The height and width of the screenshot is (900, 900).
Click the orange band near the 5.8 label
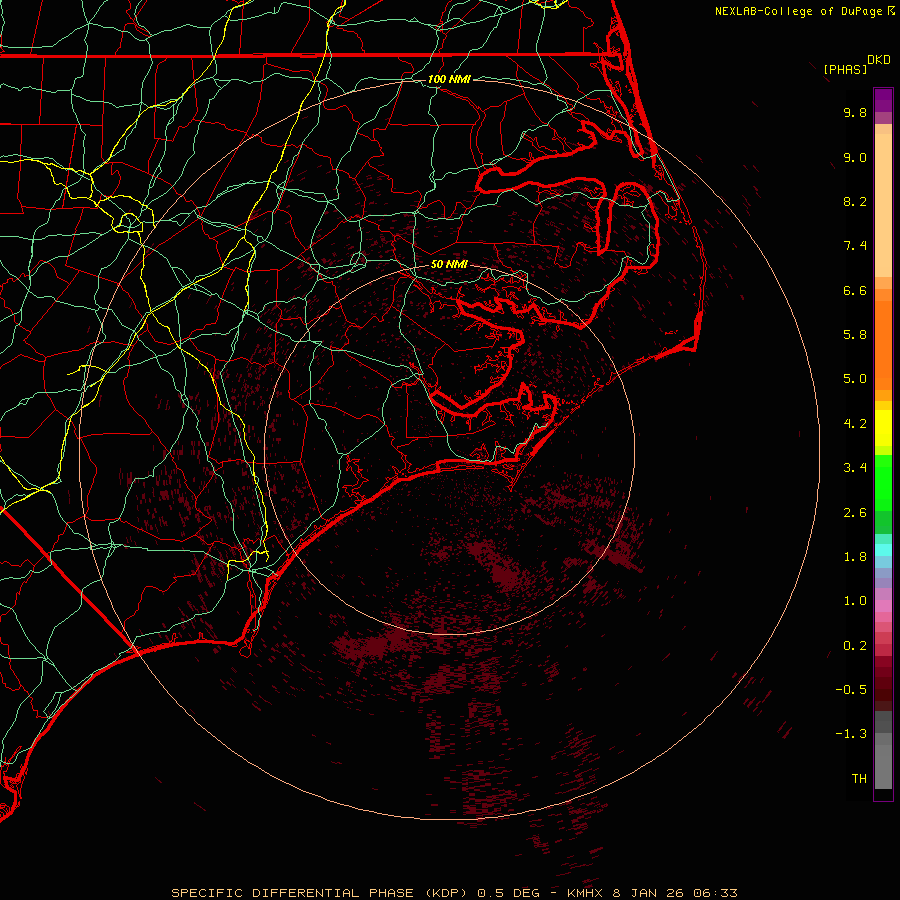click(x=883, y=335)
